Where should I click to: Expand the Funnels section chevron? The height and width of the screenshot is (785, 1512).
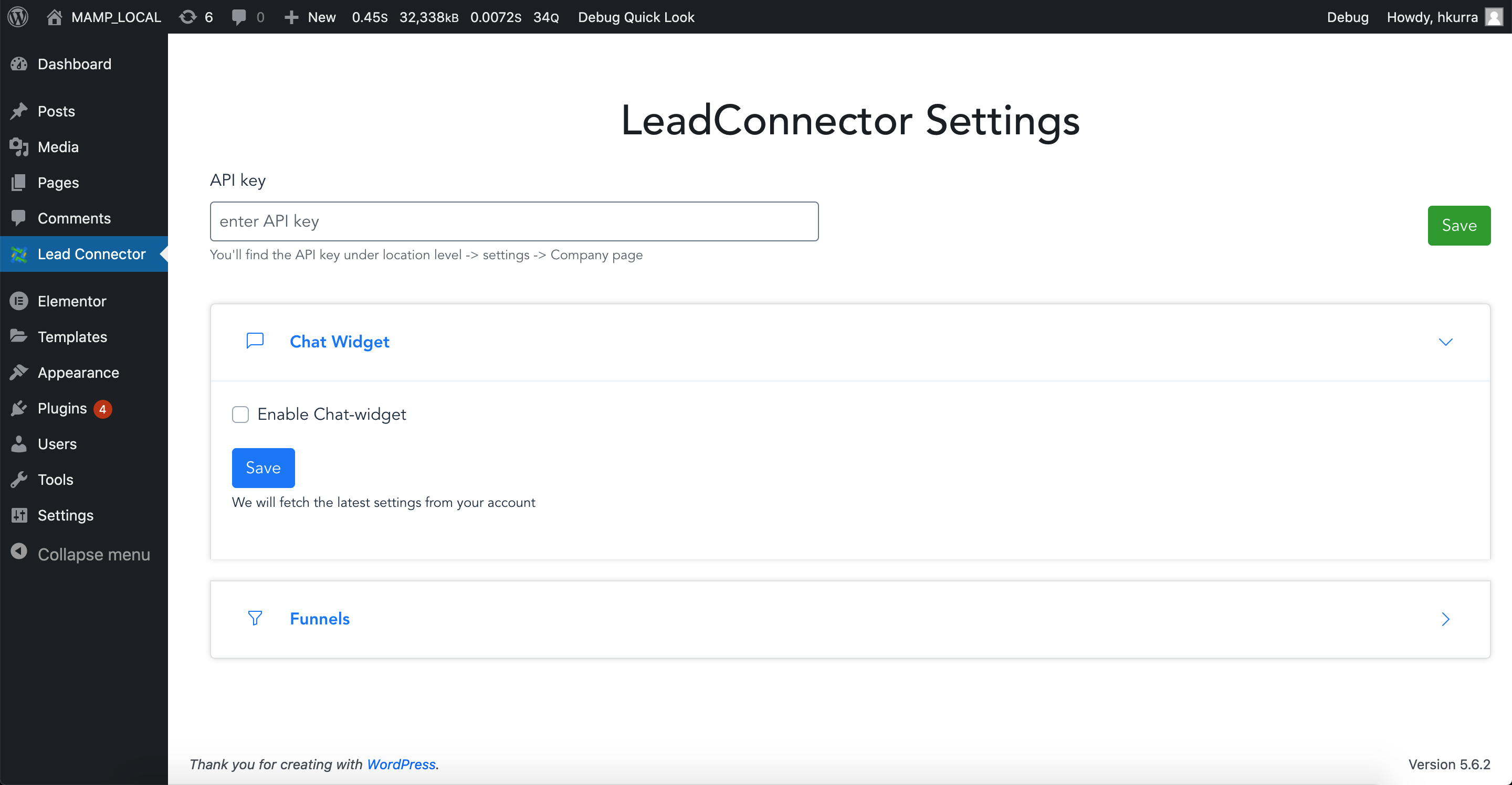[x=1446, y=619]
